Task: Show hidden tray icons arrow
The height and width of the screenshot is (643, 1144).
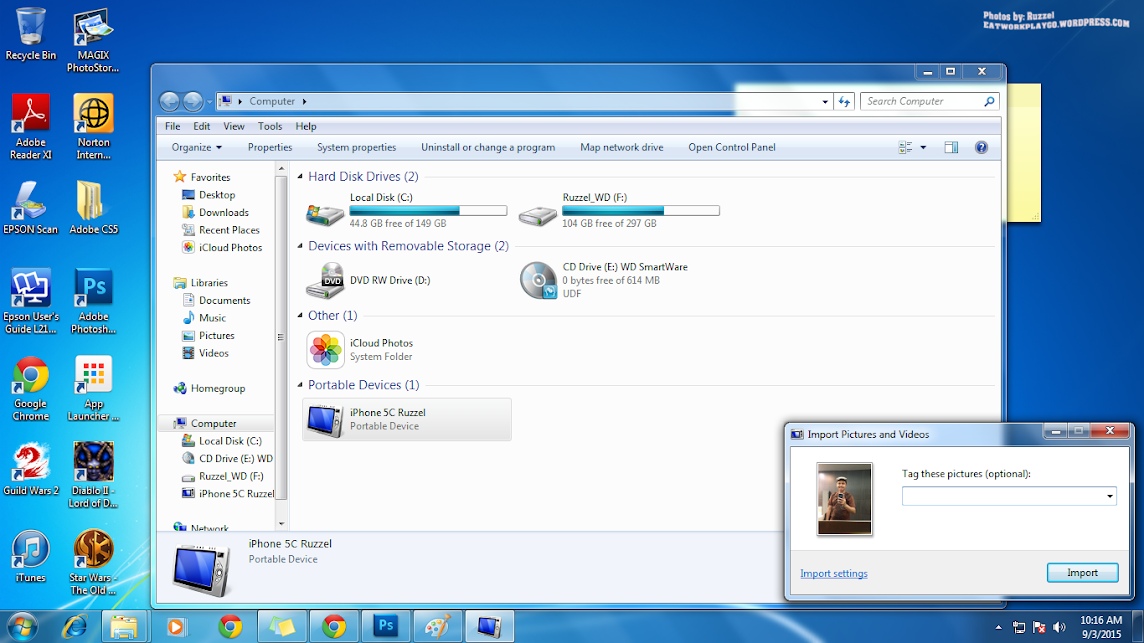Action: click(998, 627)
